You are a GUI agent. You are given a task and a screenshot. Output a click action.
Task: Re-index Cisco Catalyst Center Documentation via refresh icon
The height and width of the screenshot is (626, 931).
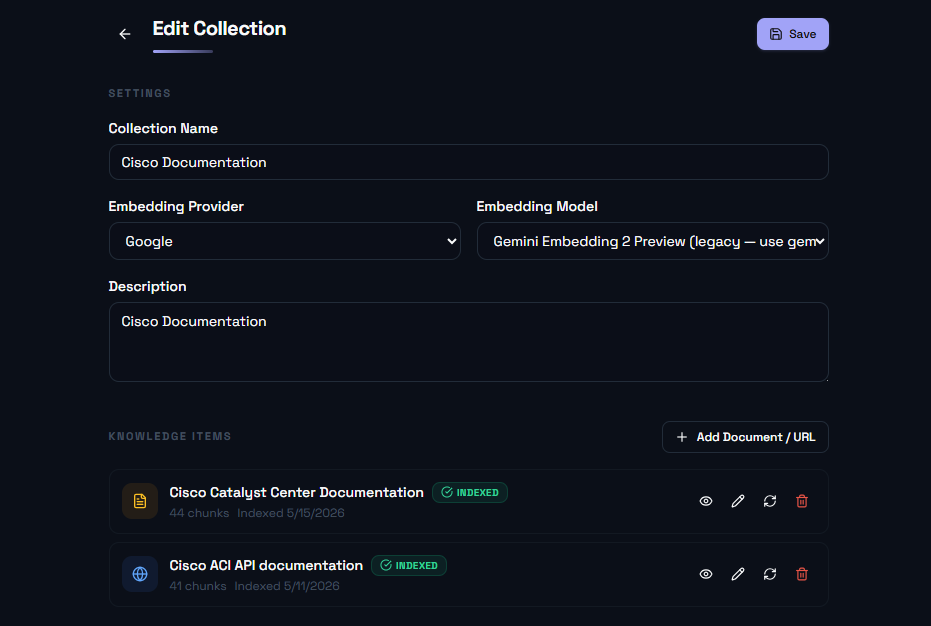click(770, 501)
